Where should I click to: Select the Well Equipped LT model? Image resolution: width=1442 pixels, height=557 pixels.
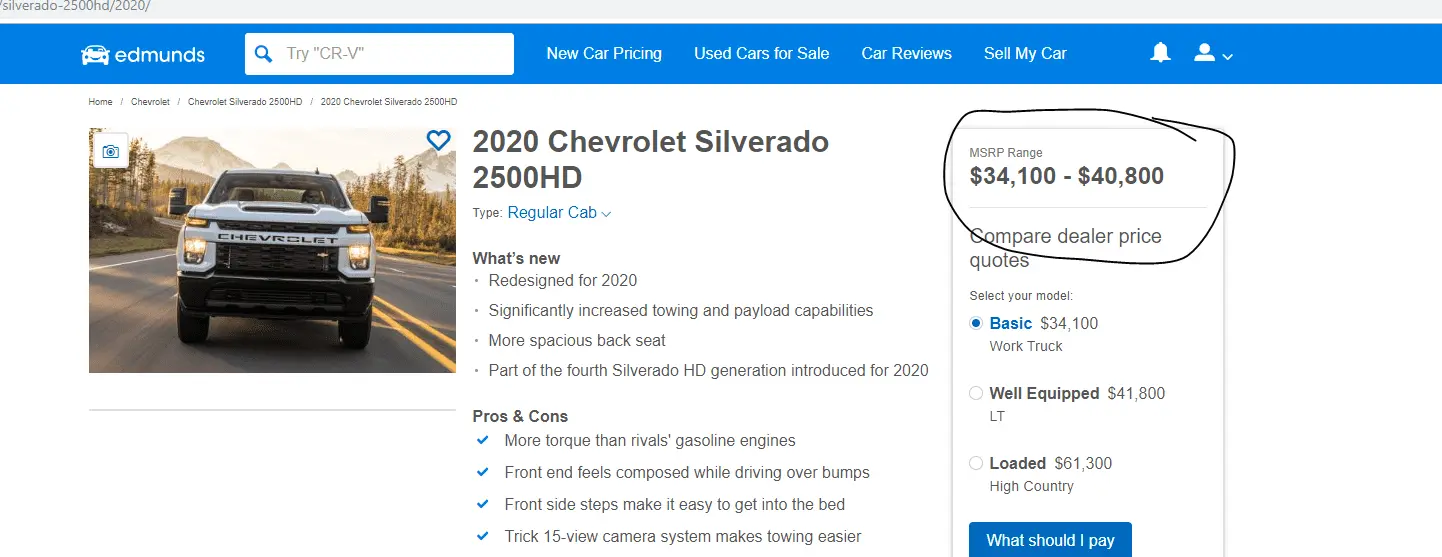coord(976,394)
